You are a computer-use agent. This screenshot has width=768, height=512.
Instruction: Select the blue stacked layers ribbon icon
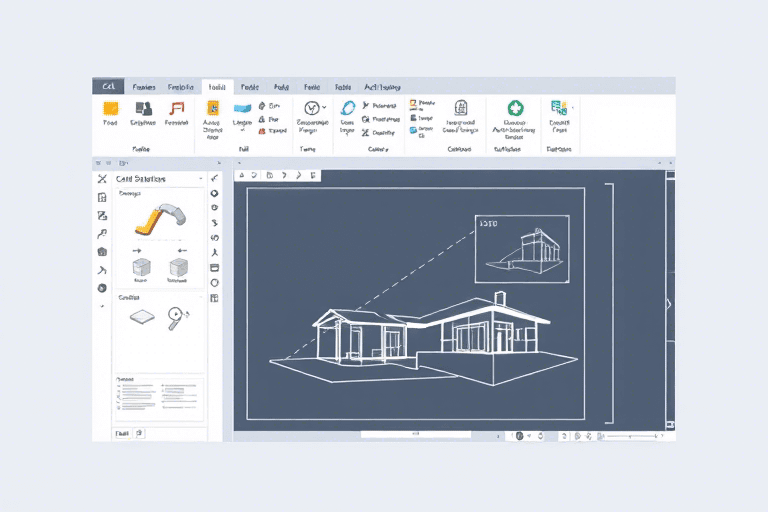click(242, 108)
